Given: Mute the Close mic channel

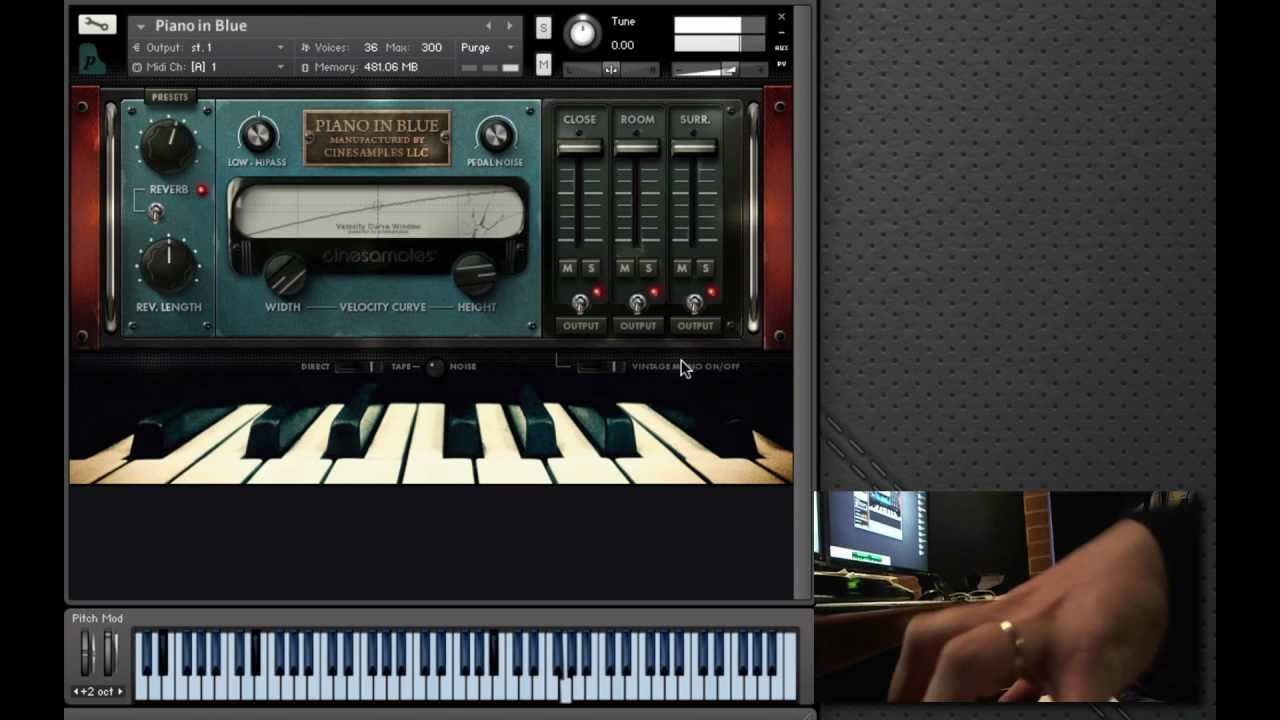Looking at the screenshot, I should pos(568,268).
